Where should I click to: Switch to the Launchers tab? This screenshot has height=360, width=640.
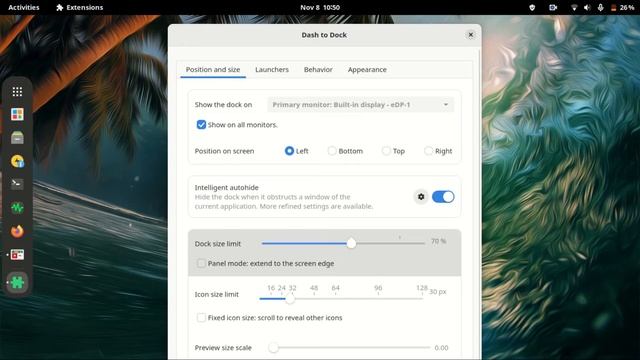click(x=272, y=69)
